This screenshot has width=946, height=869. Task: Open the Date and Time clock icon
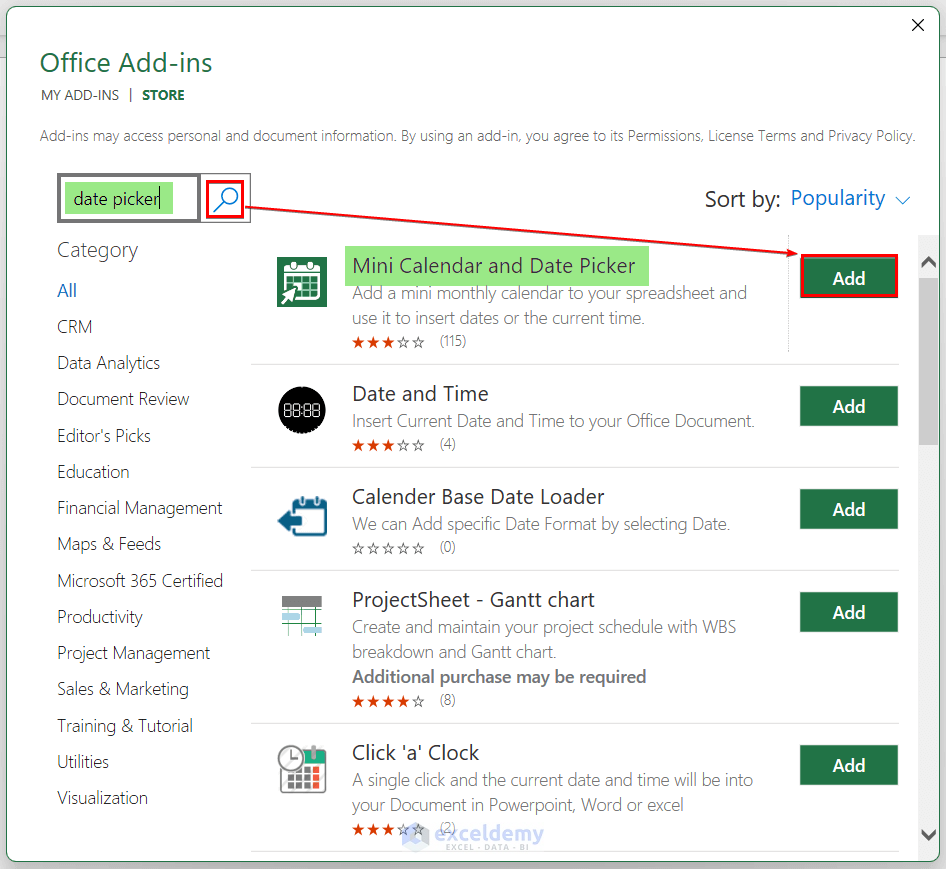coord(302,410)
